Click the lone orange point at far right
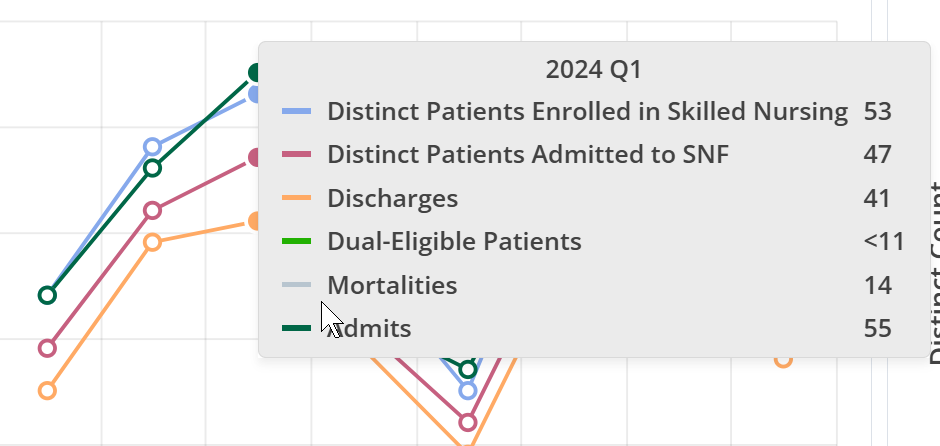This screenshot has width=940, height=446. [783, 359]
